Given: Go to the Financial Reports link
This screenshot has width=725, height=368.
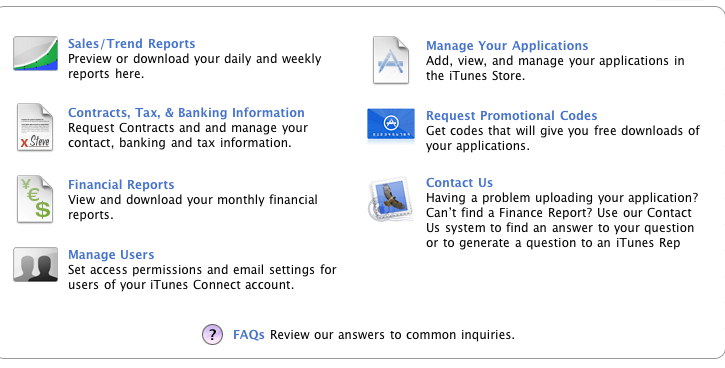Looking at the screenshot, I should [x=121, y=184].
